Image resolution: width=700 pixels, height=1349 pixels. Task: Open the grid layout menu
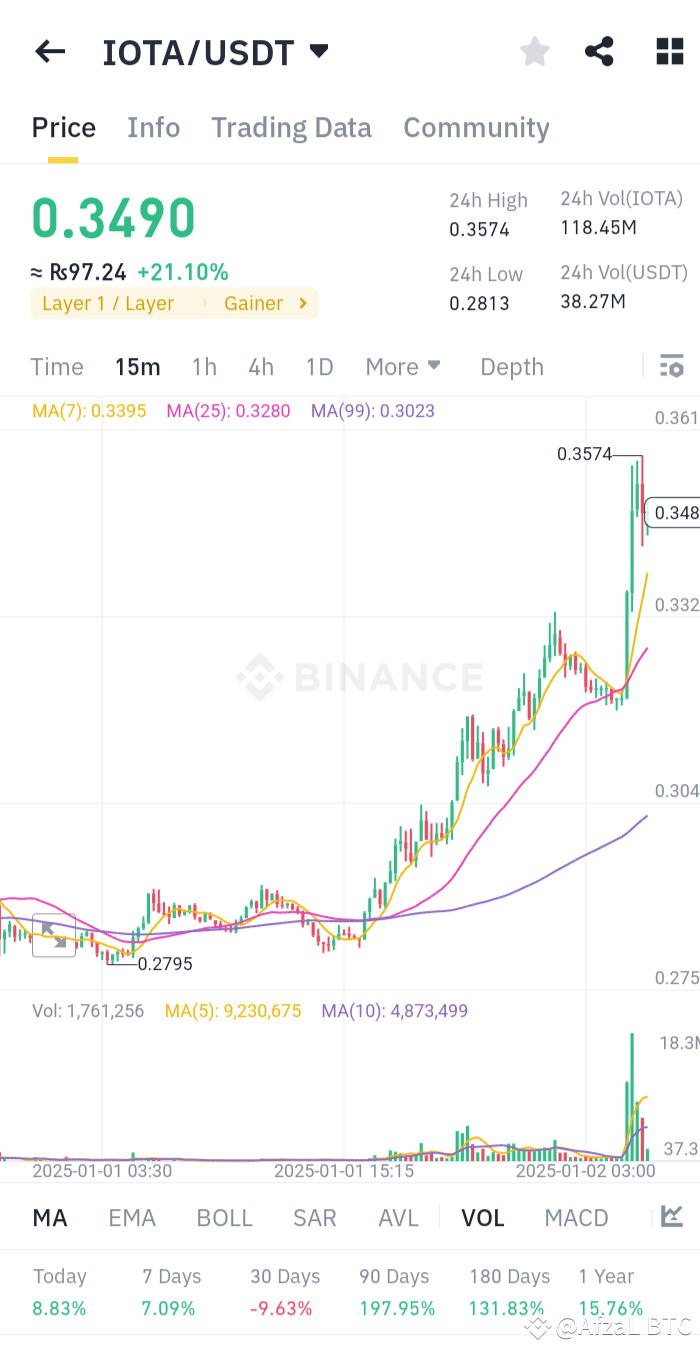click(x=668, y=51)
